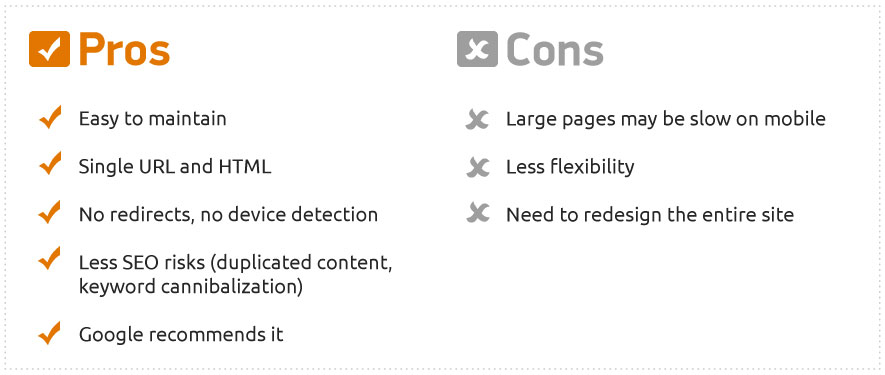Click No redirects, no device detection text
885x375 pixels.
pos(228,215)
